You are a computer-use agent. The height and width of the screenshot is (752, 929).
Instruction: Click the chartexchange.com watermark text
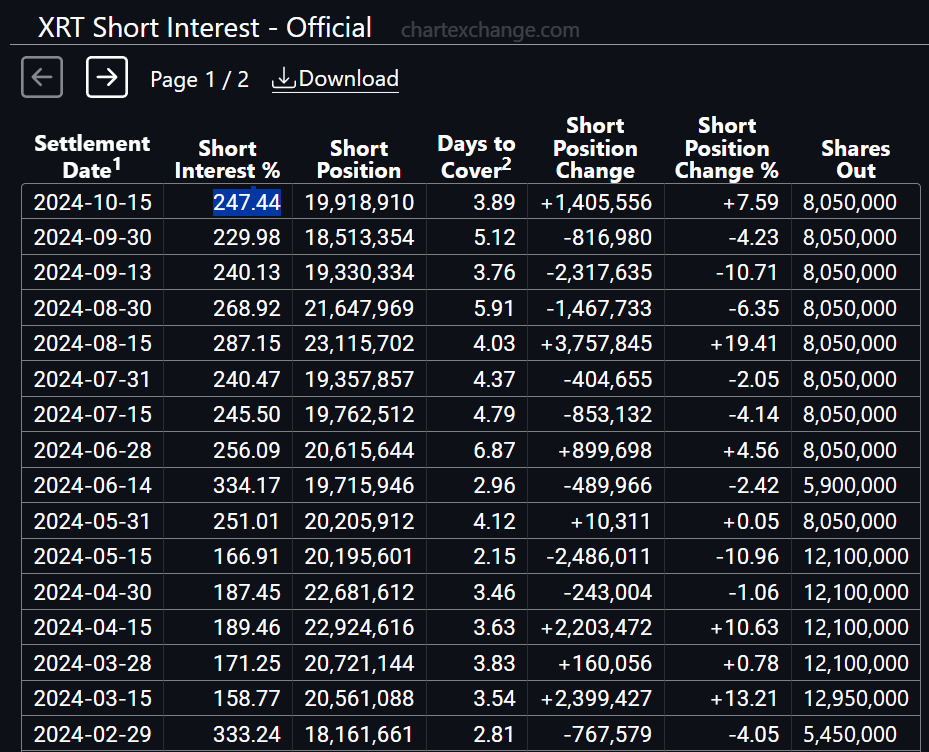click(x=491, y=30)
